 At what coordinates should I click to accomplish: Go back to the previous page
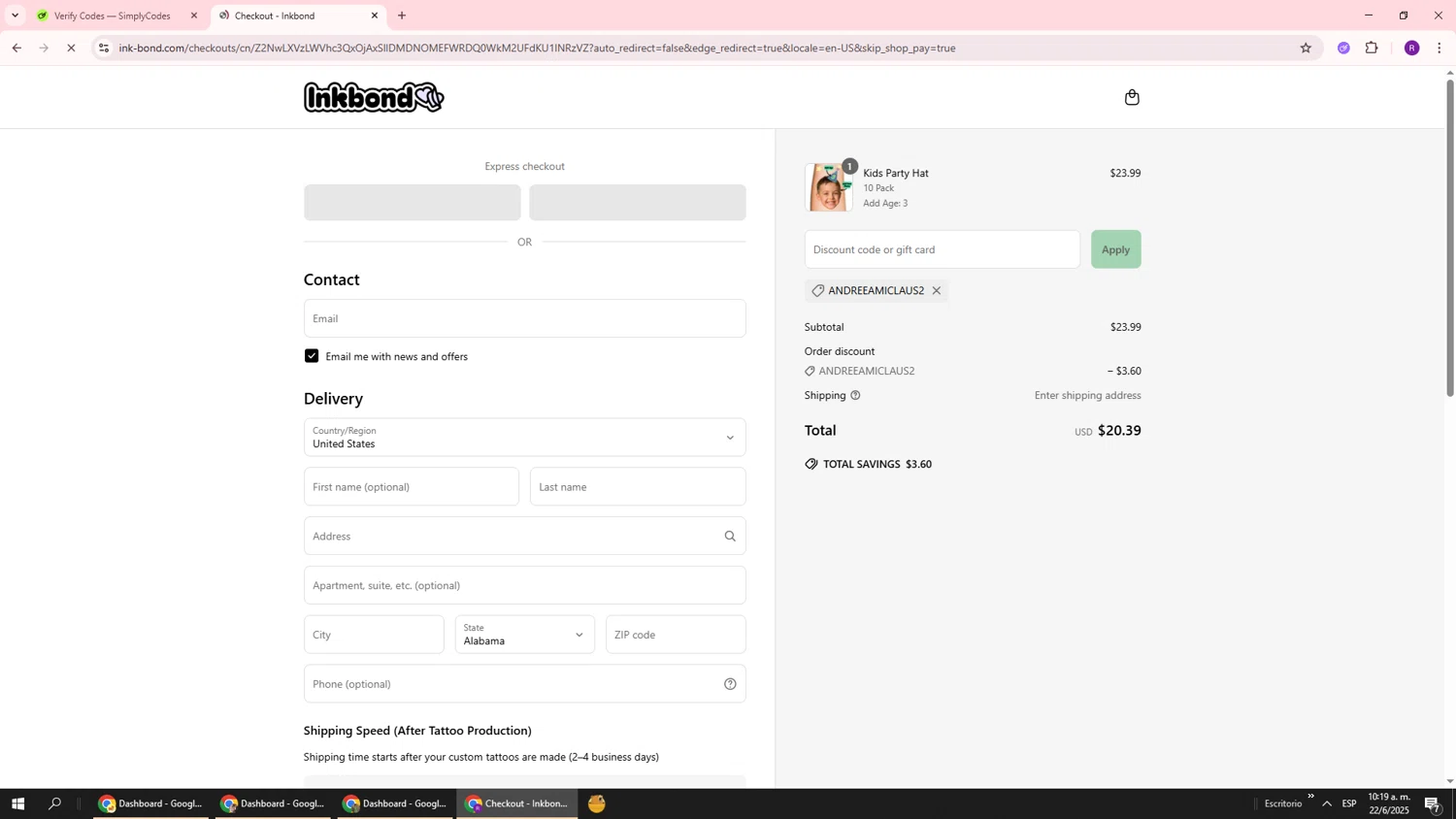17,48
